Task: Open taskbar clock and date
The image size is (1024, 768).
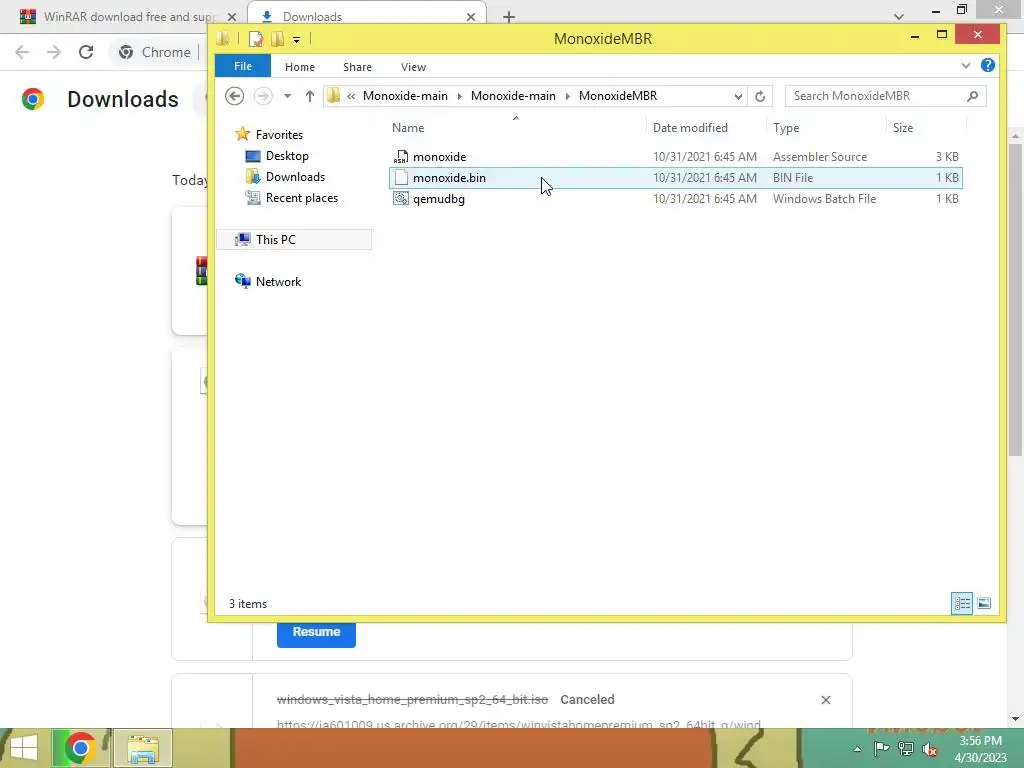Action: pos(980,749)
